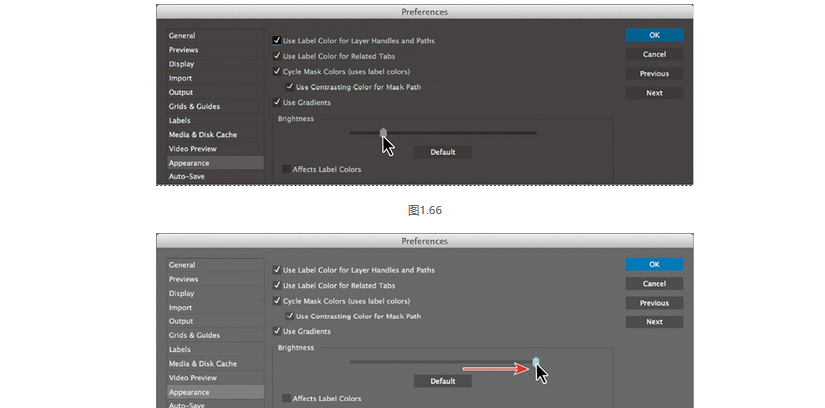This screenshot has width=825, height=408.
Task: Click Next in the lighter Preferences dialog
Action: pyautogui.click(x=655, y=322)
